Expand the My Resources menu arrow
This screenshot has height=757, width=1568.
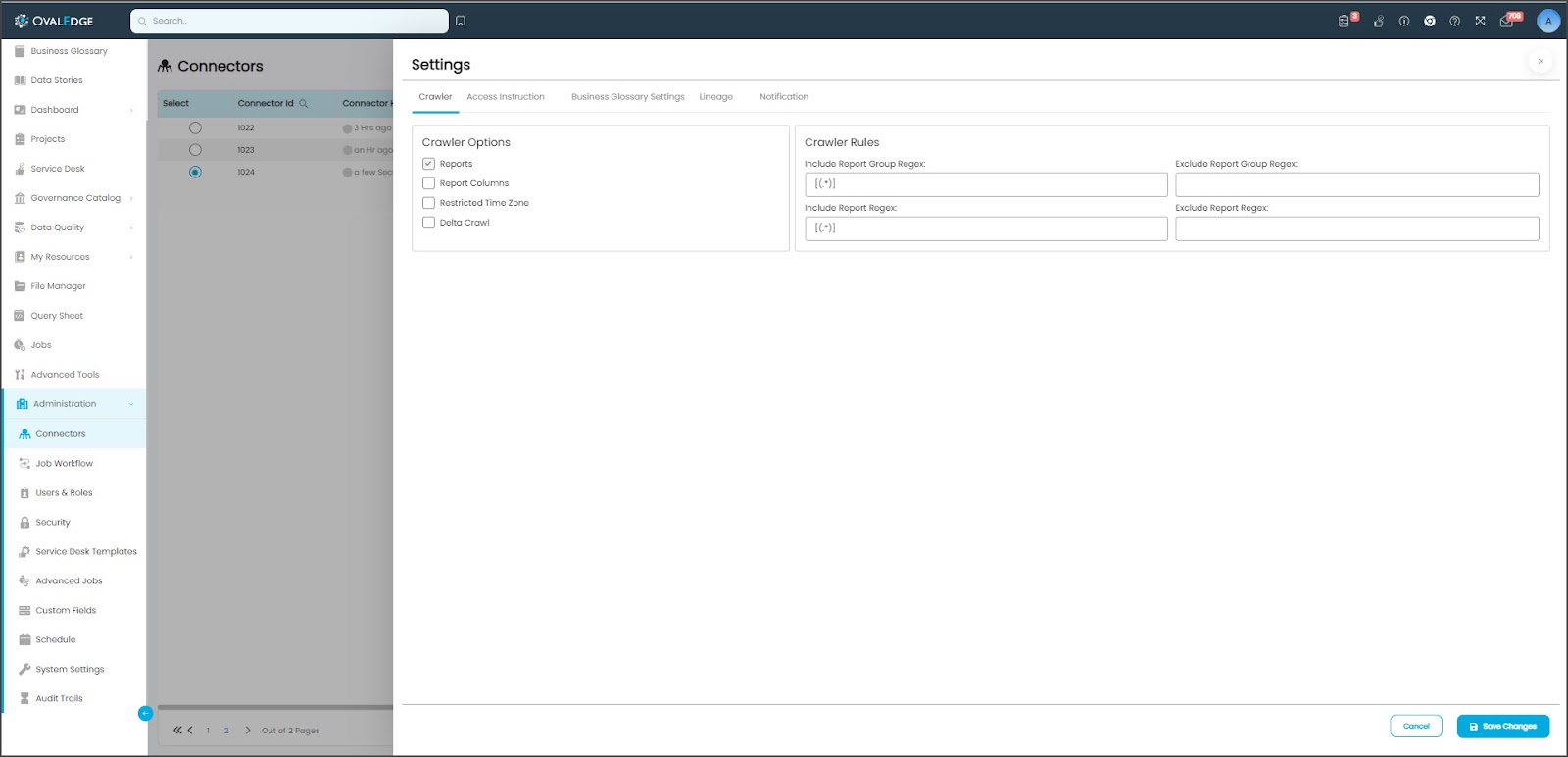(x=131, y=257)
